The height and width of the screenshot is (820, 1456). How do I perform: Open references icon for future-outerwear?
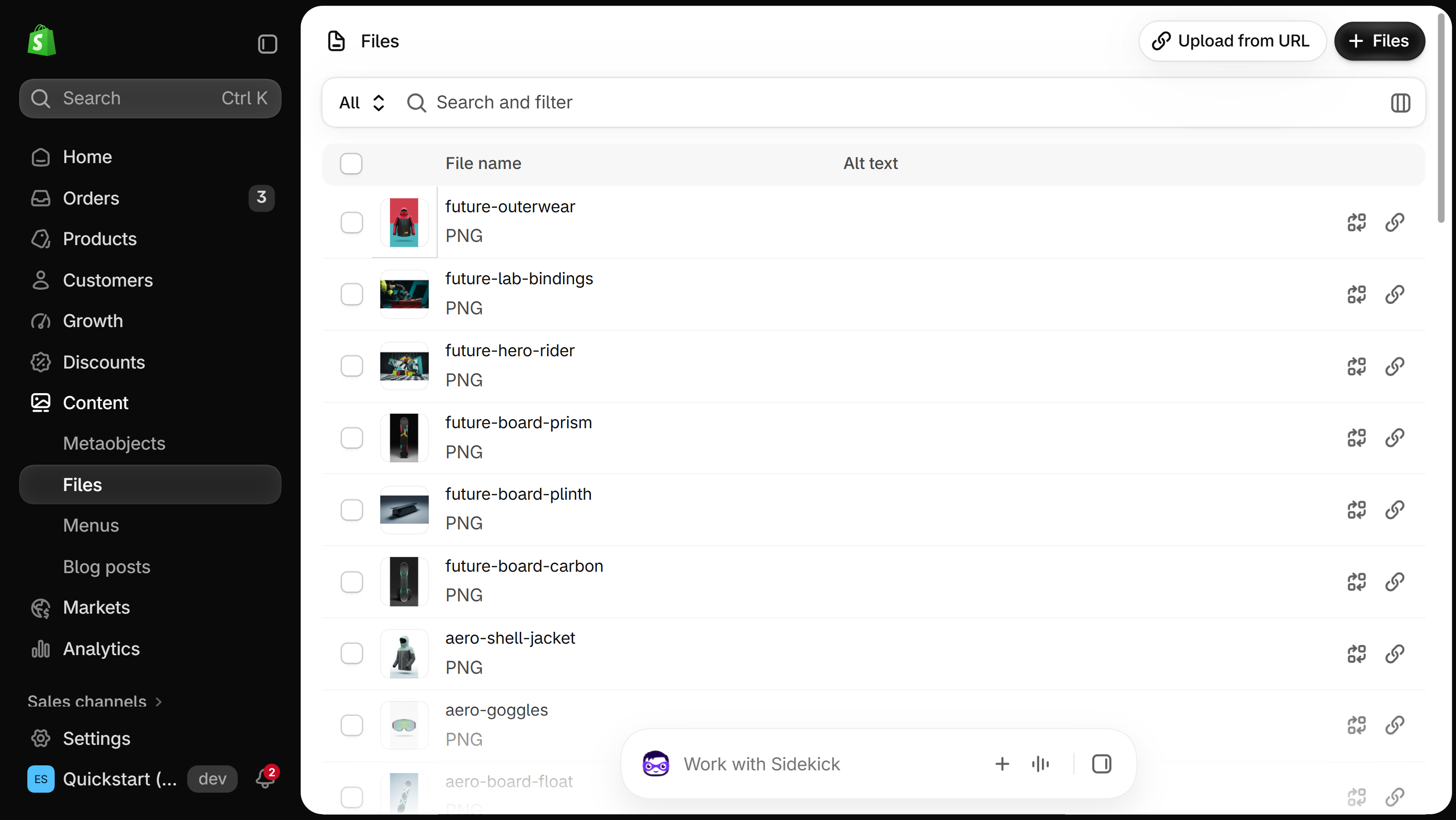coord(1357,223)
